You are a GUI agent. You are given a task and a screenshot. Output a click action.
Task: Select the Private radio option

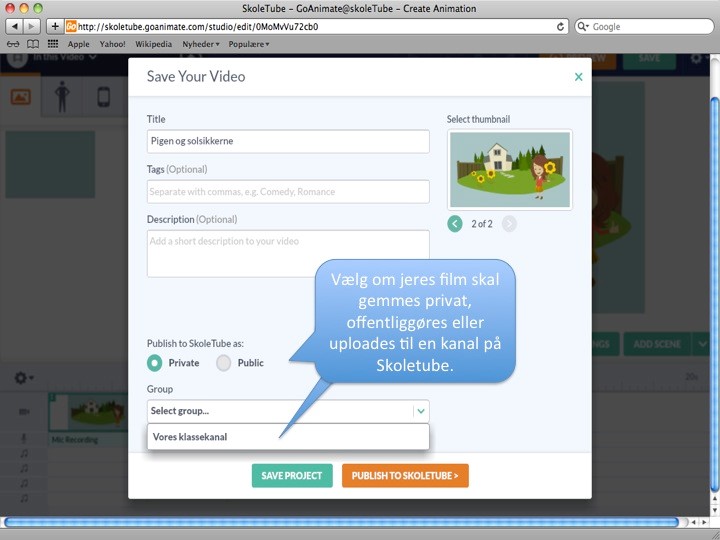(x=155, y=363)
